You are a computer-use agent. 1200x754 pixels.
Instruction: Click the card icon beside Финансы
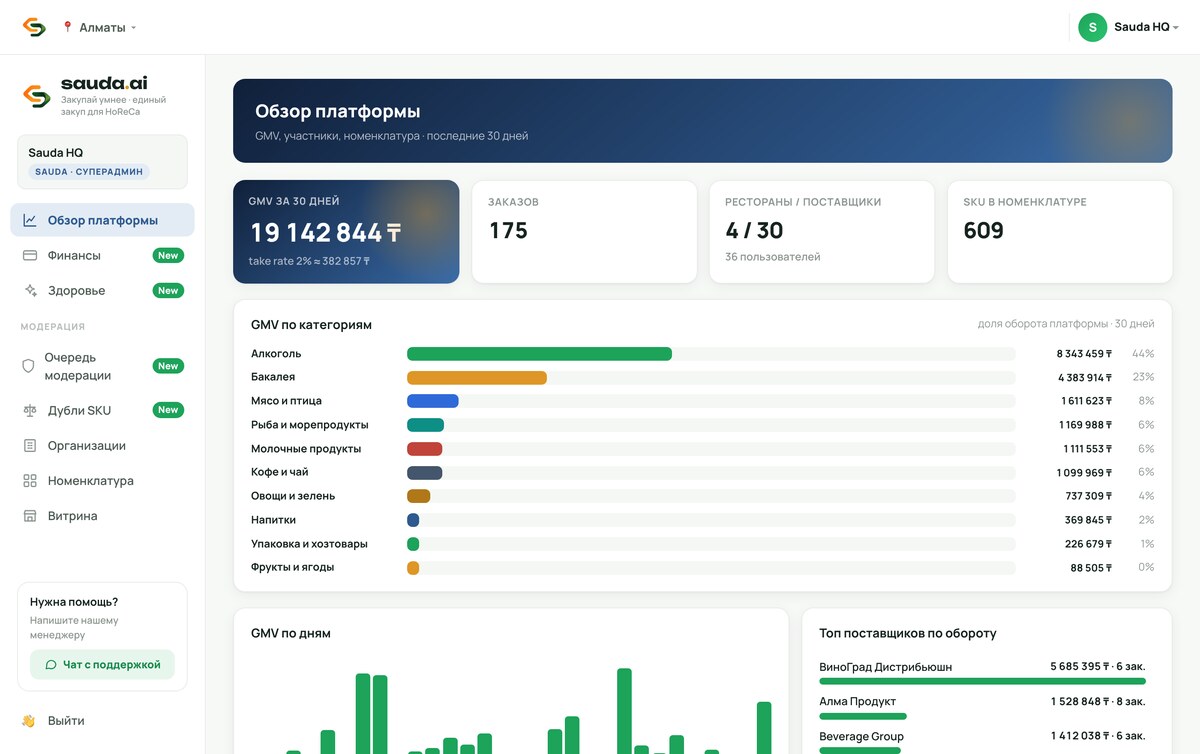30,255
